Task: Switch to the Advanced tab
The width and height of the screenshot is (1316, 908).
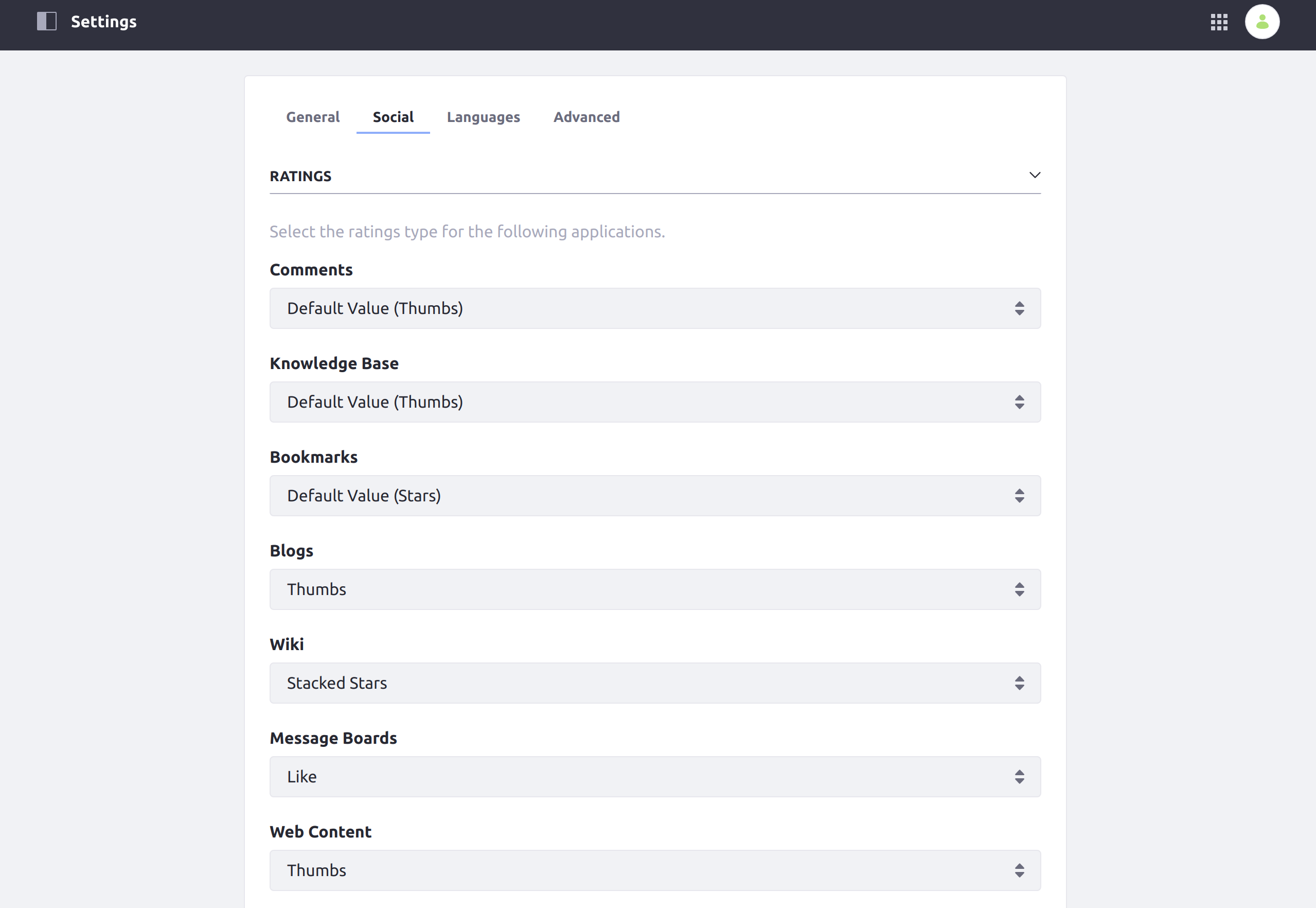Action: 587,117
